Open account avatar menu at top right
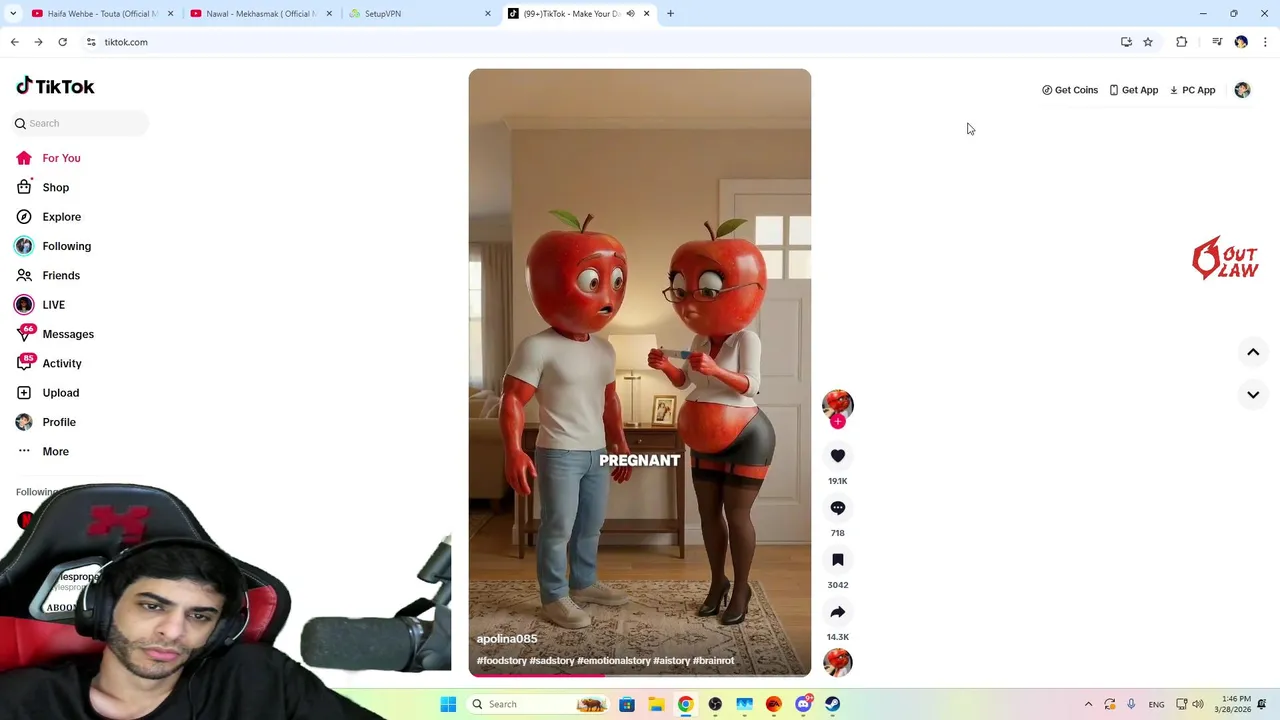The width and height of the screenshot is (1280, 720). (1242, 90)
